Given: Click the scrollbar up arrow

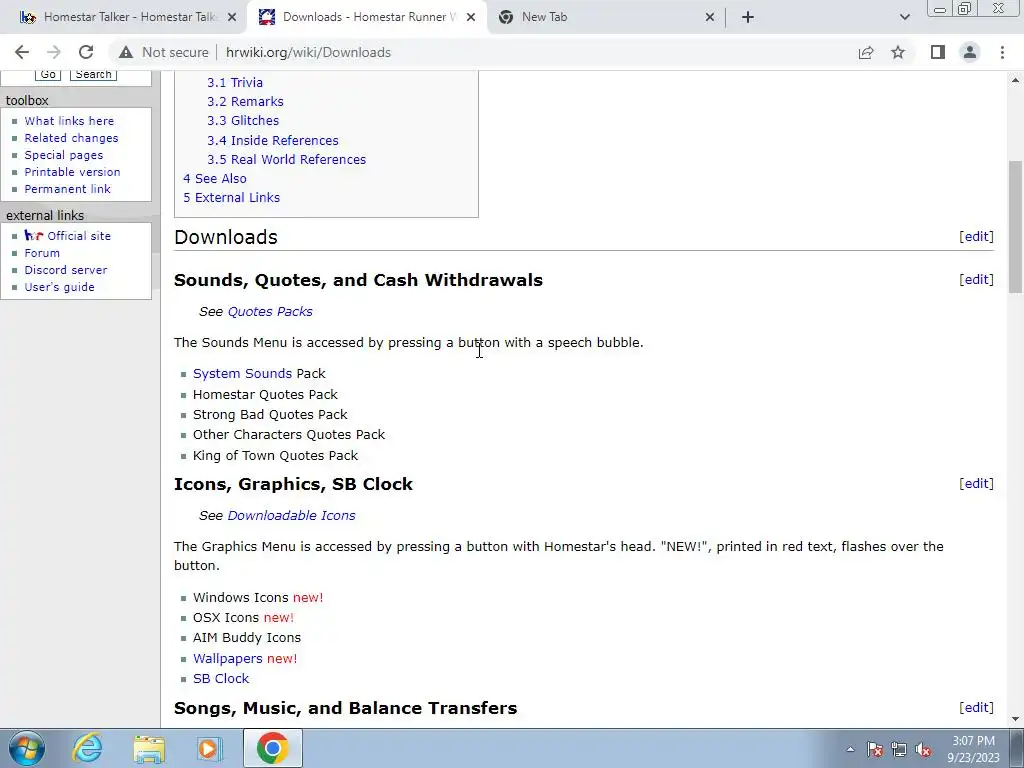Looking at the screenshot, I should tap(1015, 80).
